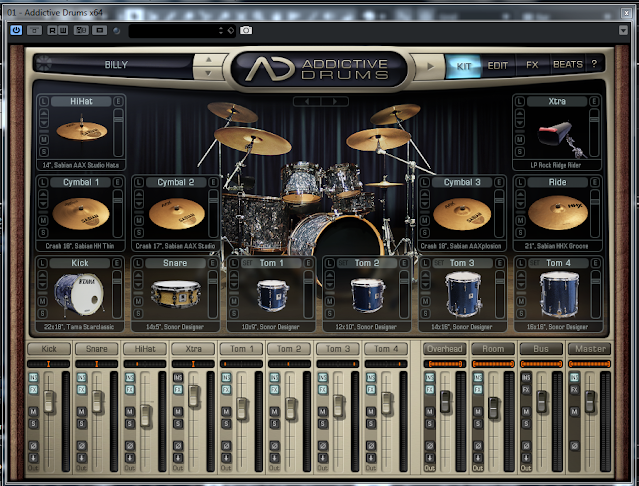
Task: Toggle the FX send button on Snare channel
Action: (82, 389)
